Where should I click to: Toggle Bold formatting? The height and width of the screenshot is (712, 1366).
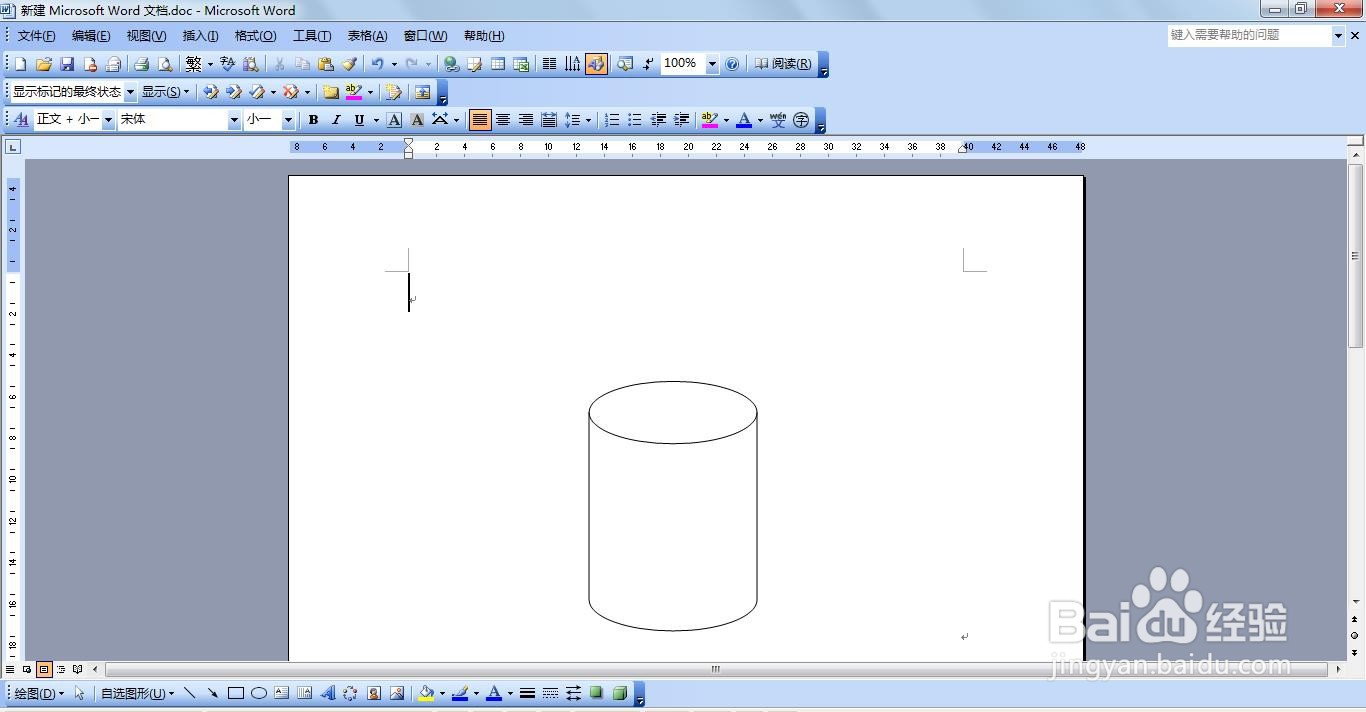(x=313, y=120)
